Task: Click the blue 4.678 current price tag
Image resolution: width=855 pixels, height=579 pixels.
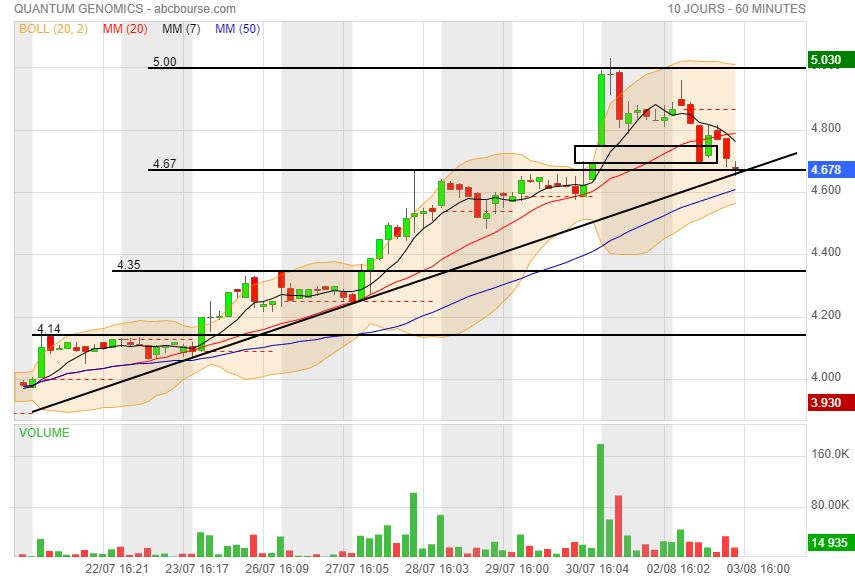Action: (830, 170)
